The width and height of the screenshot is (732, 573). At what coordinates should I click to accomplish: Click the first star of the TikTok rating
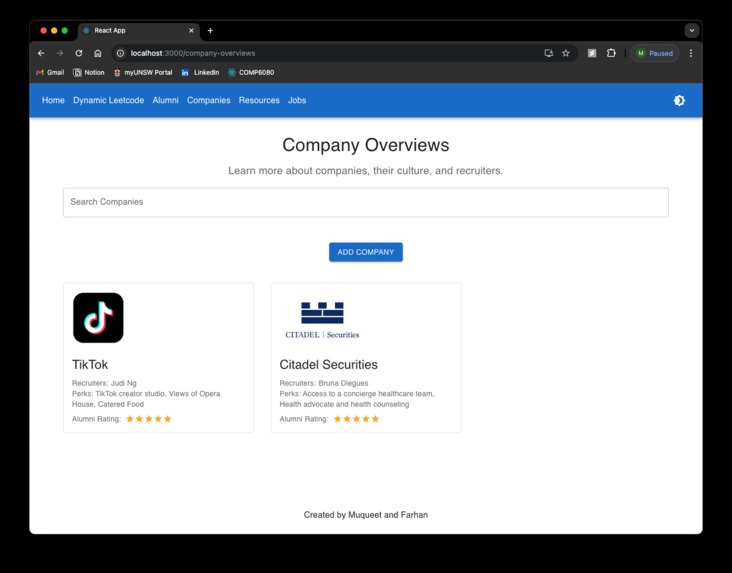coord(130,419)
